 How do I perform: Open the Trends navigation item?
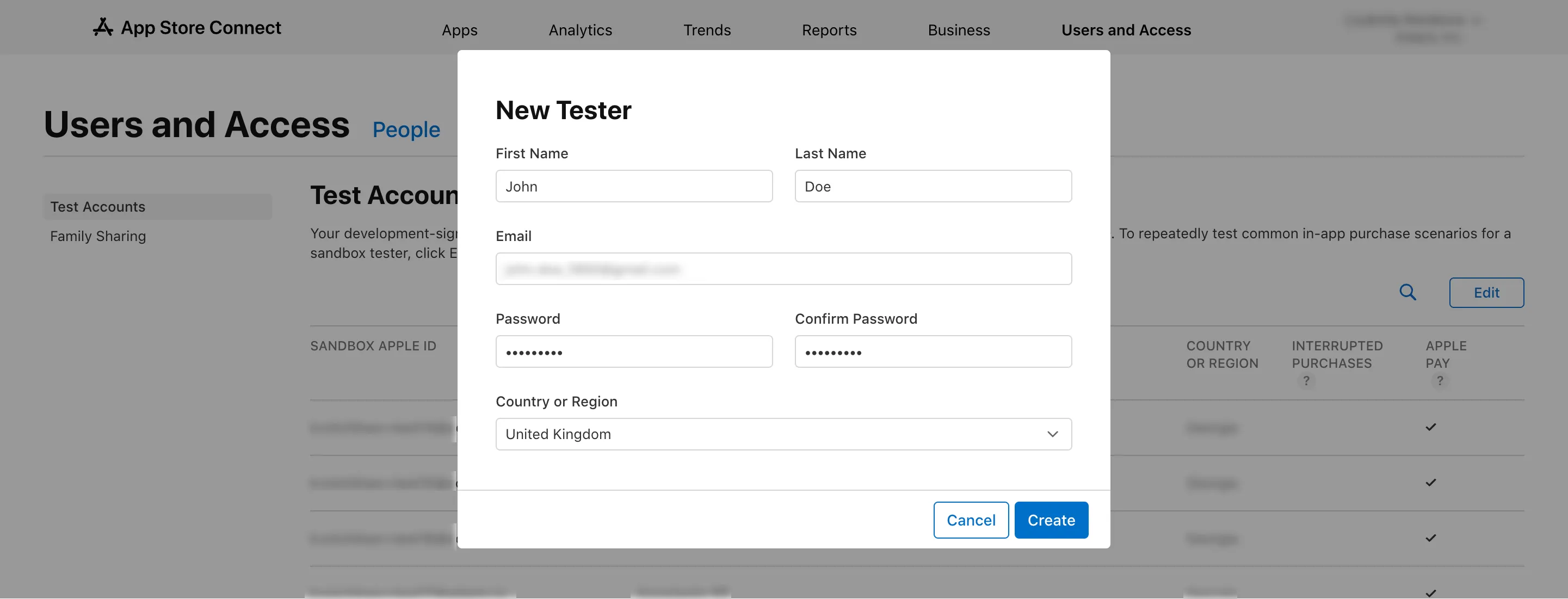tap(707, 30)
